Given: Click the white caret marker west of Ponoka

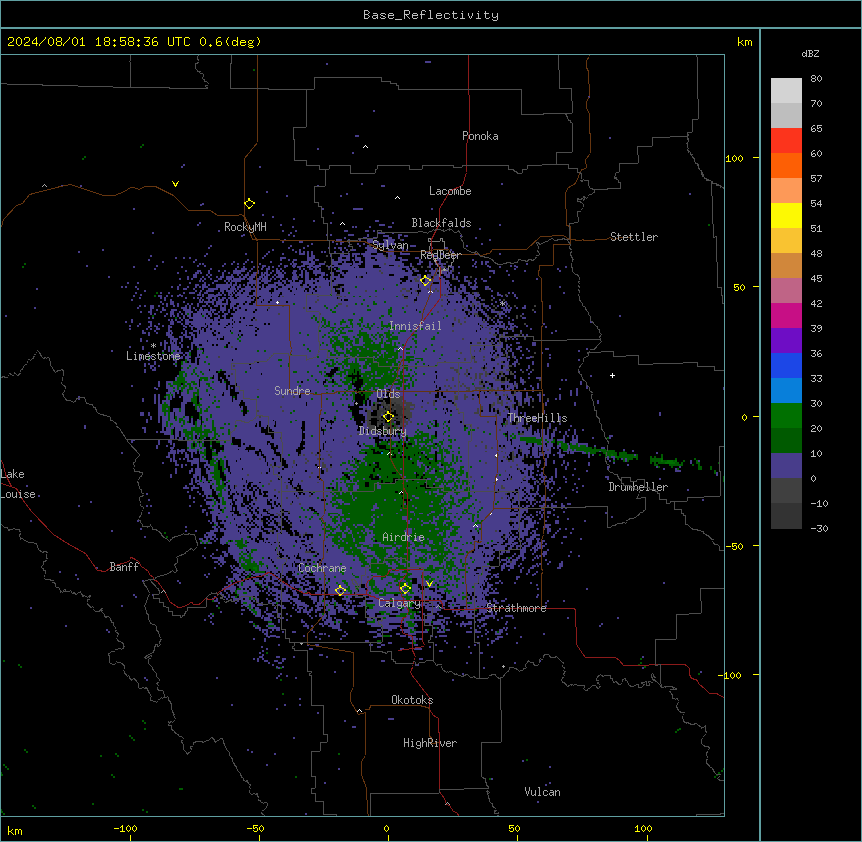Looking at the screenshot, I should click(x=366, y=147).
